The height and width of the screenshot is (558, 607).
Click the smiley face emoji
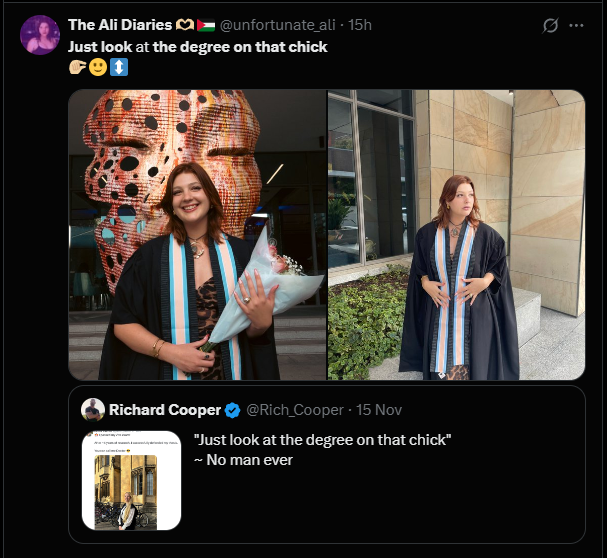[x=98, y=69]
